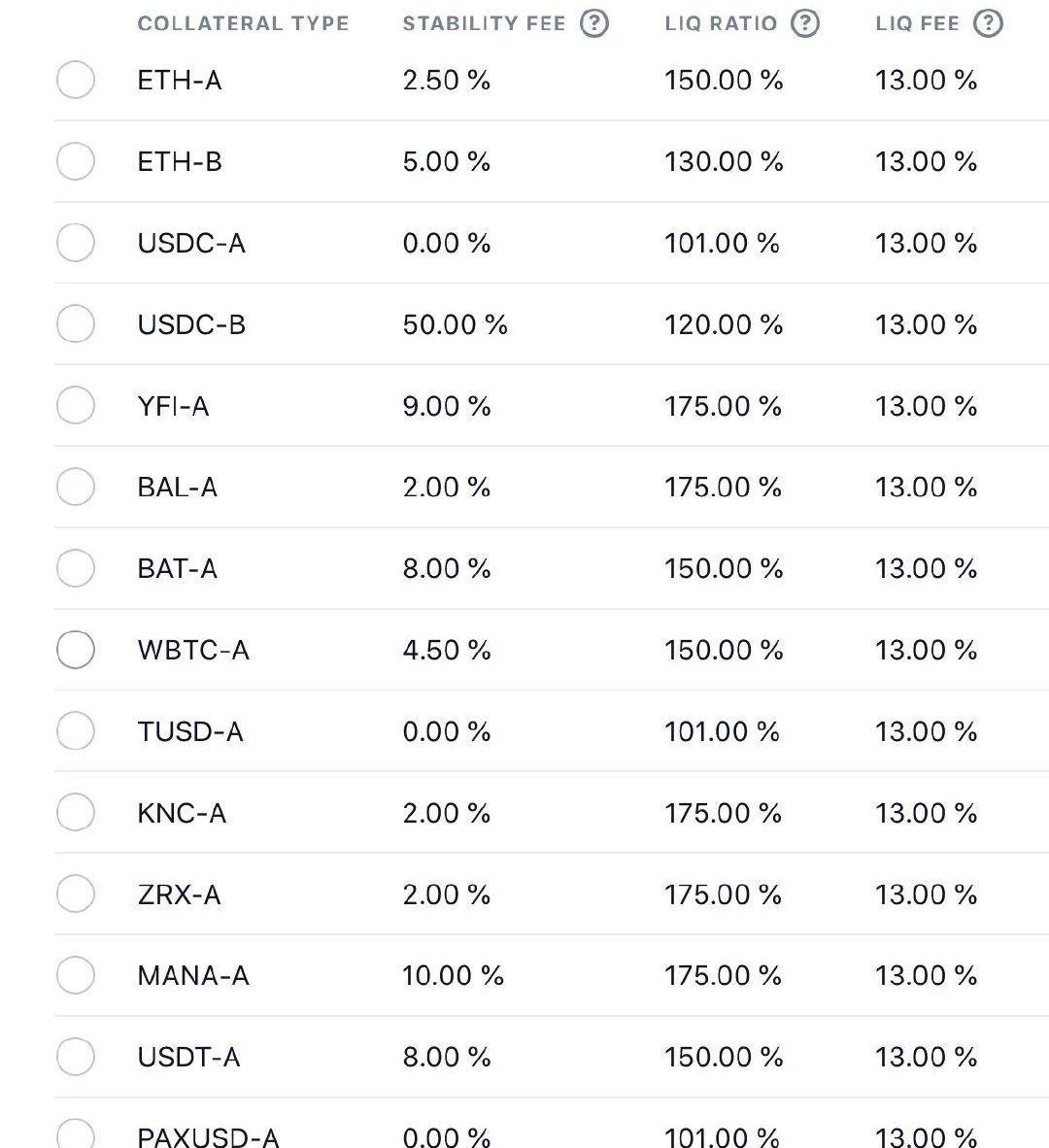The image size is (1049, 1148).
Task: Click the Stability Fee help icon
Action: 594,23
